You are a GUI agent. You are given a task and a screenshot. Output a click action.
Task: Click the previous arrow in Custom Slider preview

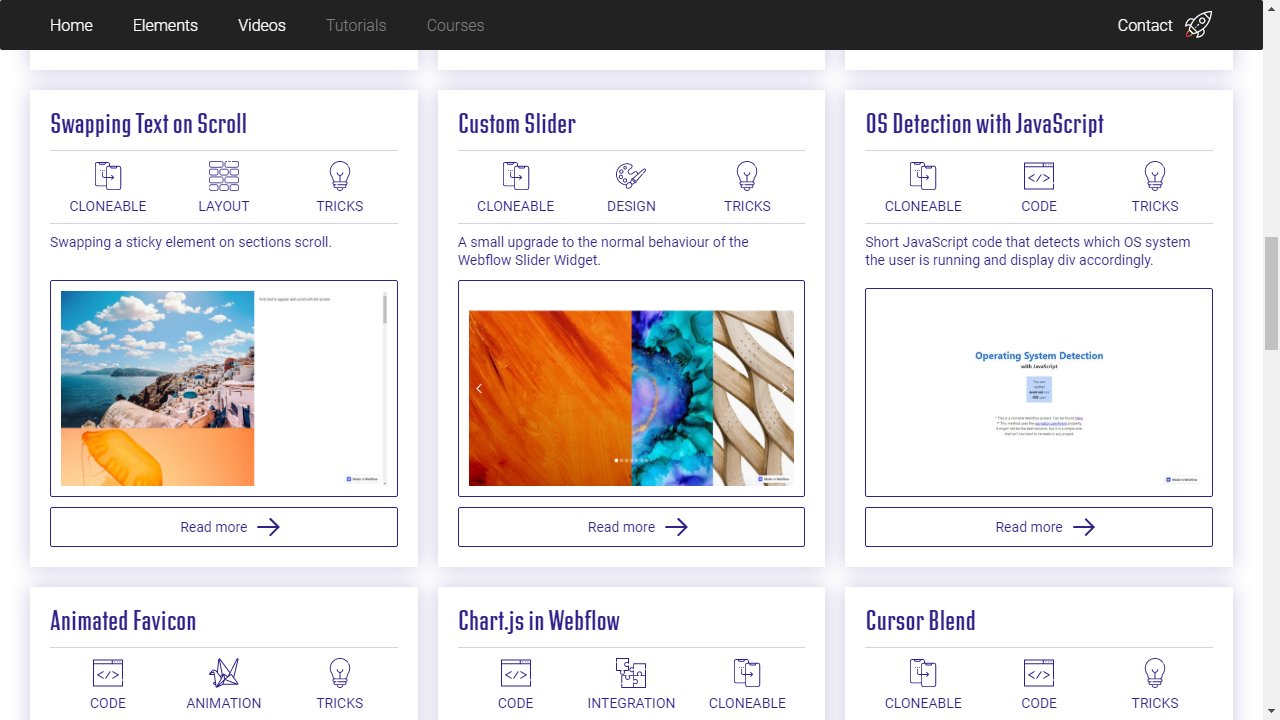[x=479, y=388]
